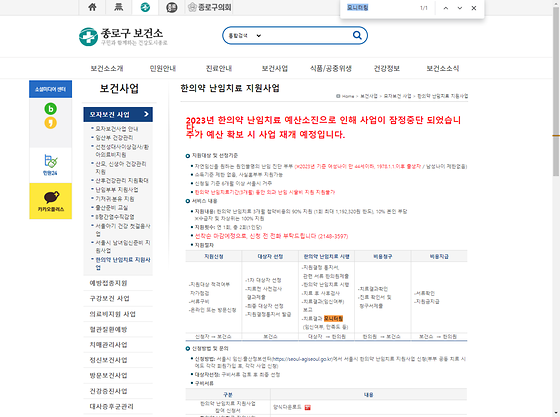Open the 식품/공중위생 menu
The width and height of the screenshot is (560, 417).
click(x=331, y=68)
